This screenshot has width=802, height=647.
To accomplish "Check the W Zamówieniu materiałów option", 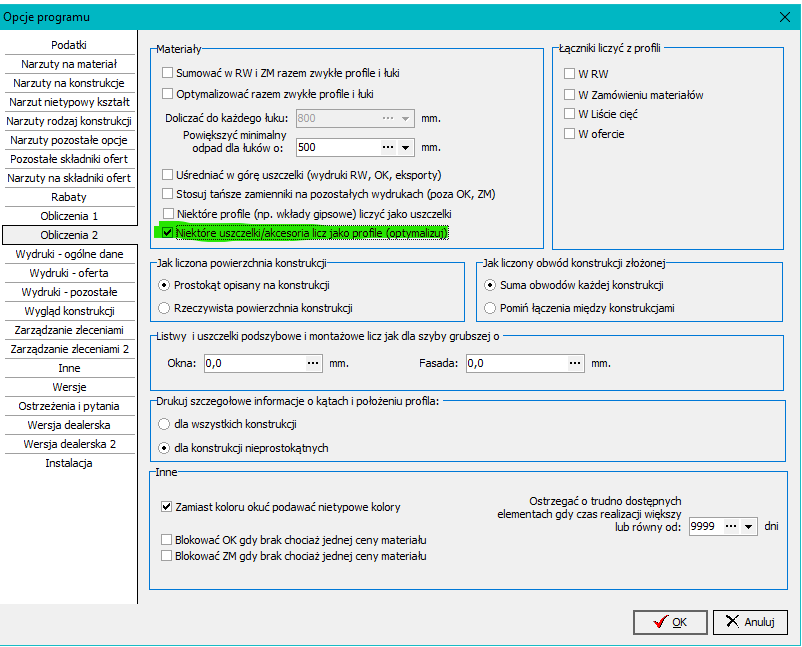I will coord(570,94).
